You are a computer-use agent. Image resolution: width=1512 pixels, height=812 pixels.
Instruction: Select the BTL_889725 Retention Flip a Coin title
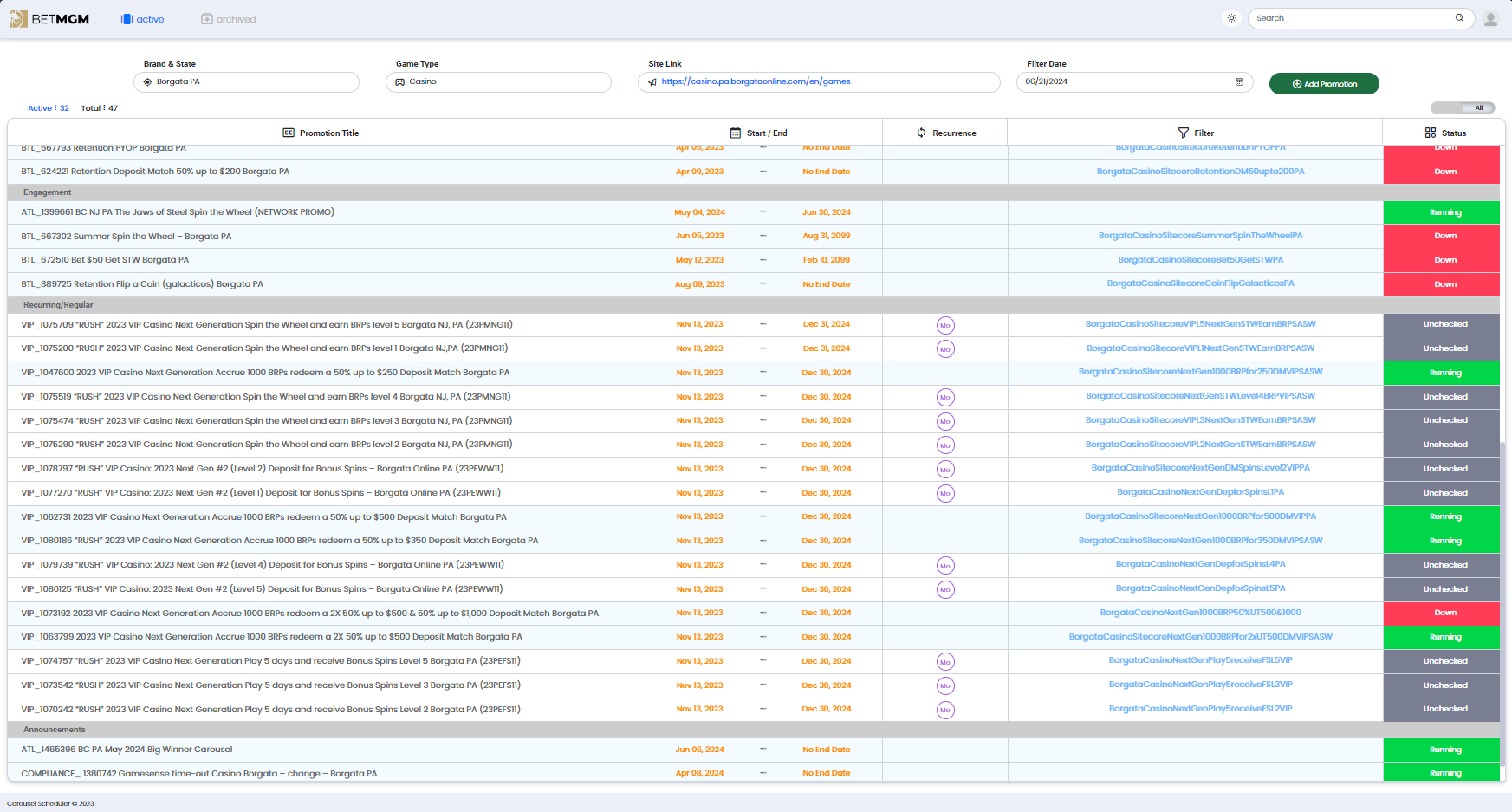pos(142,284)
